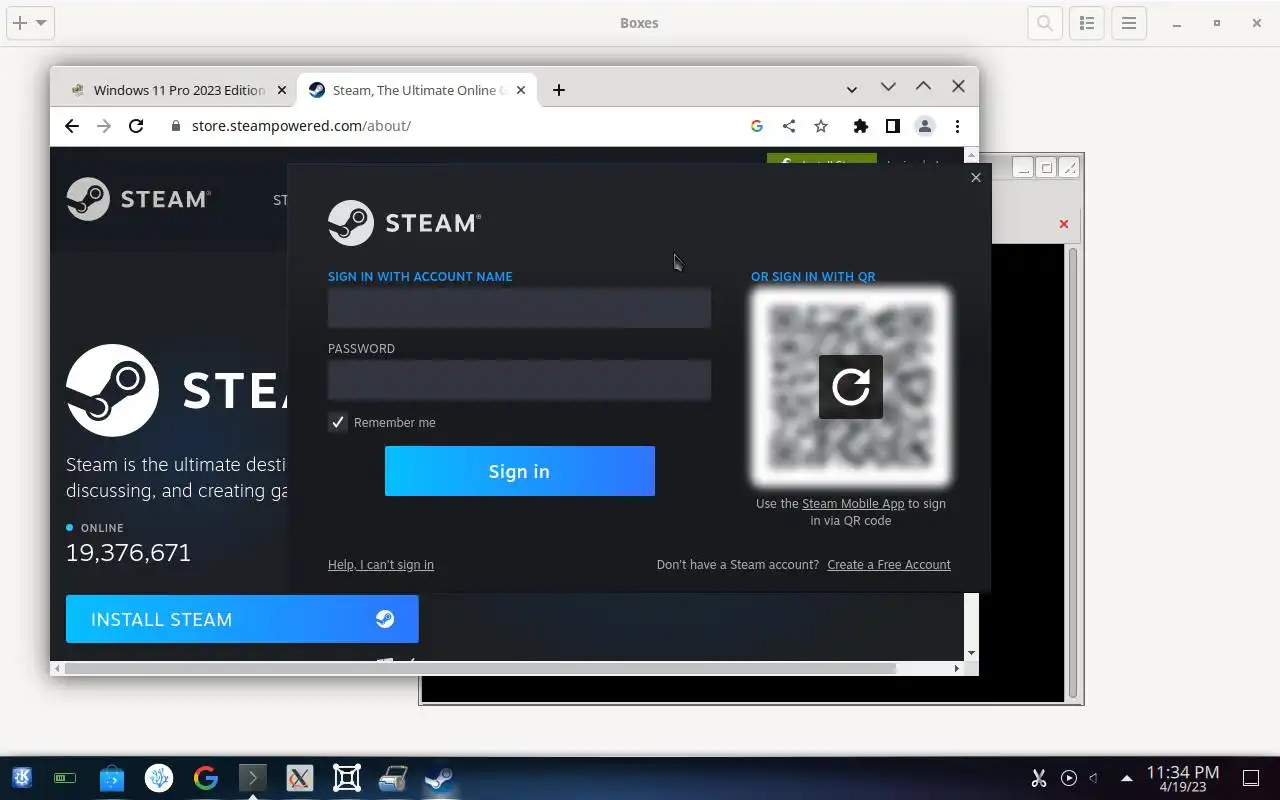
Task: Close the Steam browser tab
Action: coord(520,90)
